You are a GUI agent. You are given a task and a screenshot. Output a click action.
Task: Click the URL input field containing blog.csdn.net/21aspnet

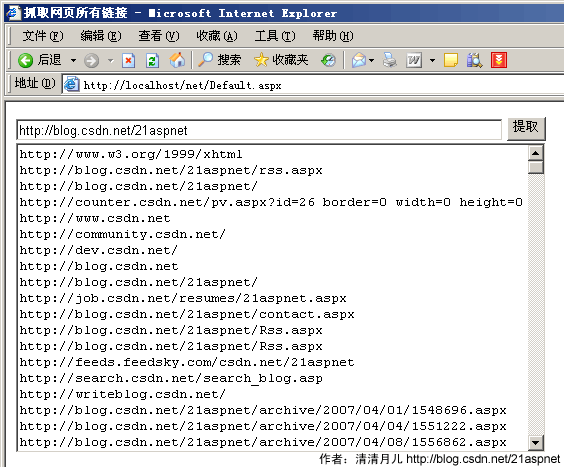(259, 130)
